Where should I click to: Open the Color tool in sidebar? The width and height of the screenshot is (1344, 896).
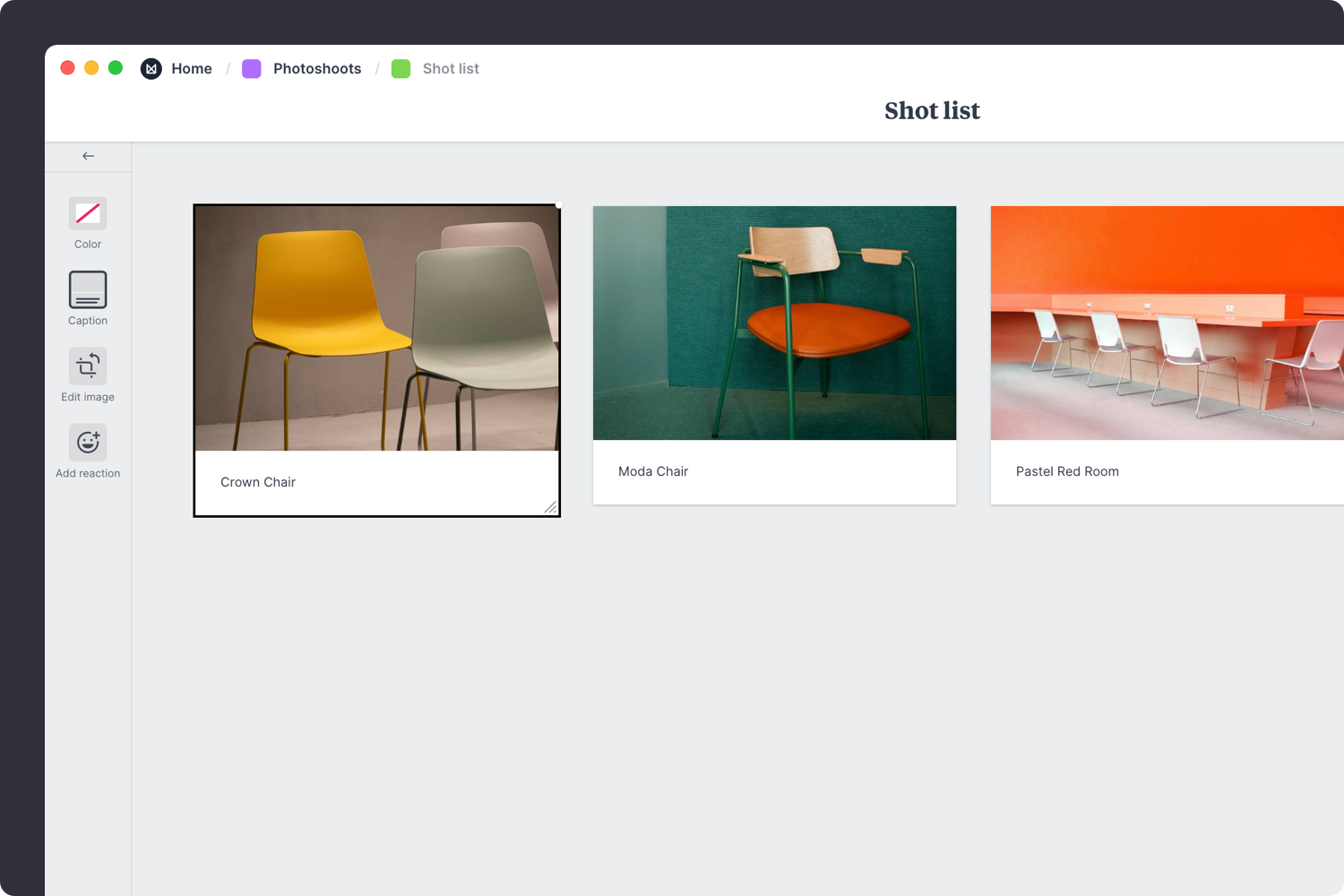(x=88, y=213)
